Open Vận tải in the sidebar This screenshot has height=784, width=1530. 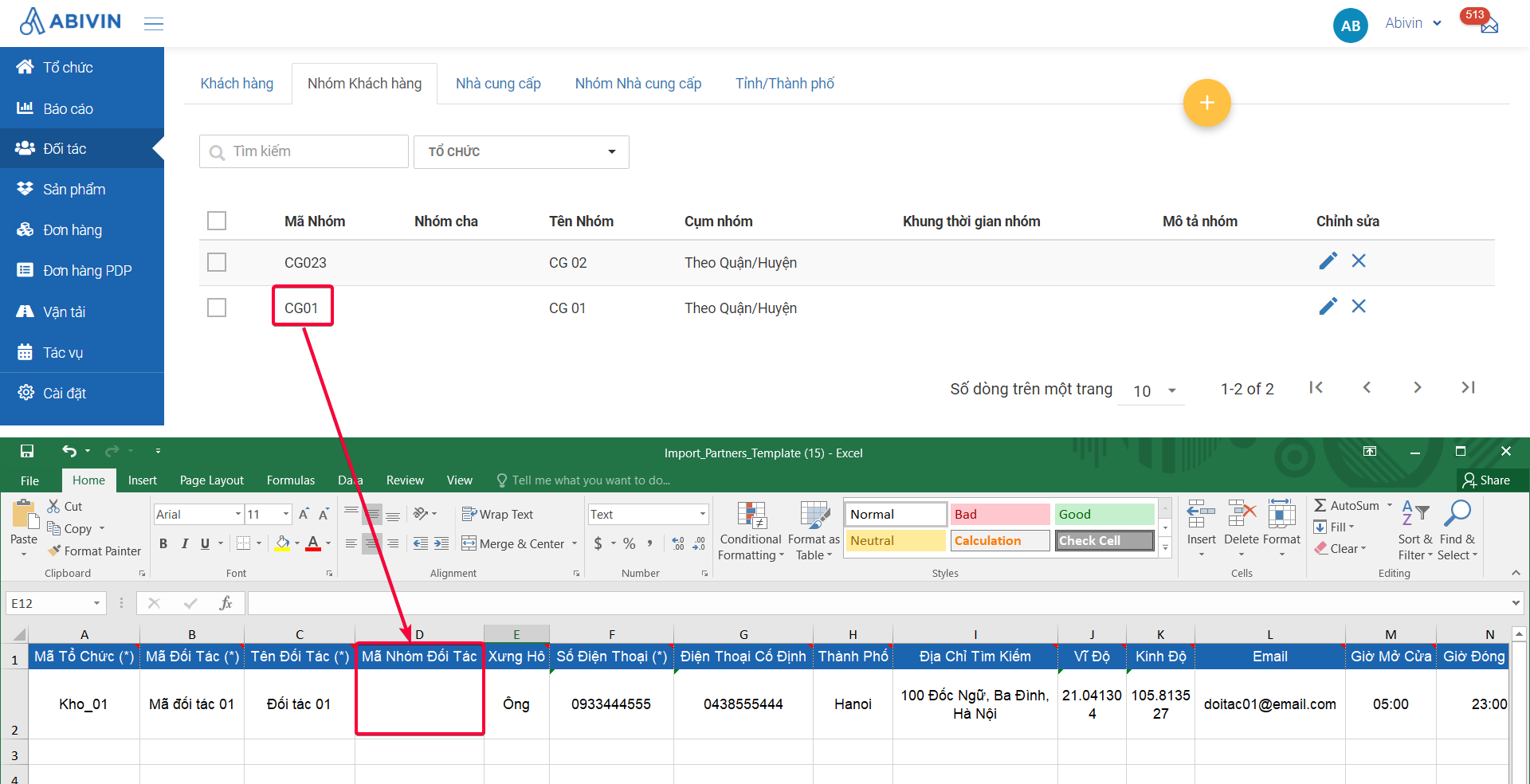tap(82, 312)
